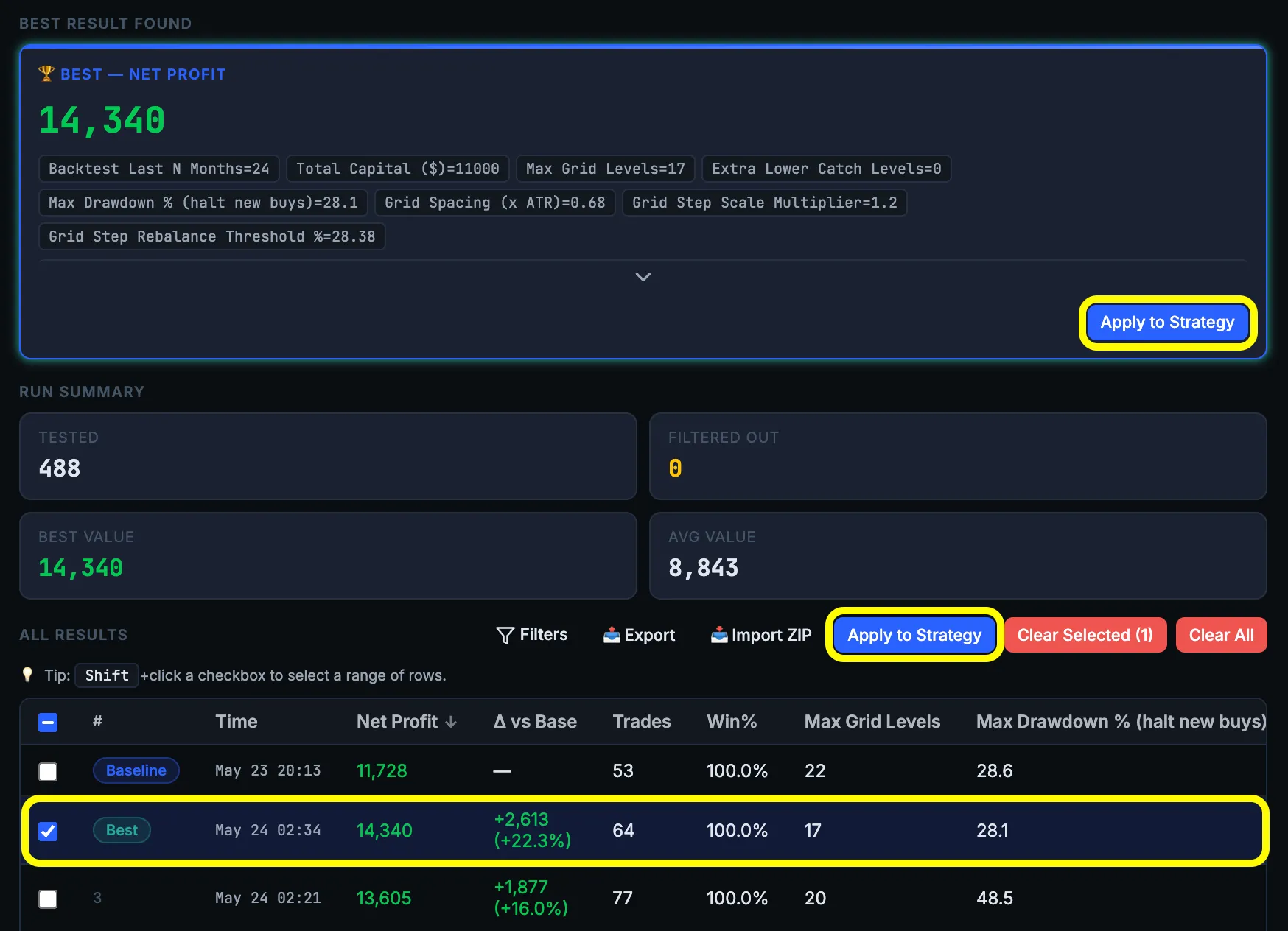Click Extra Lower Catch Levels=0 tag
This screenshot has width=1288, height=931.
tap(827, 169)
